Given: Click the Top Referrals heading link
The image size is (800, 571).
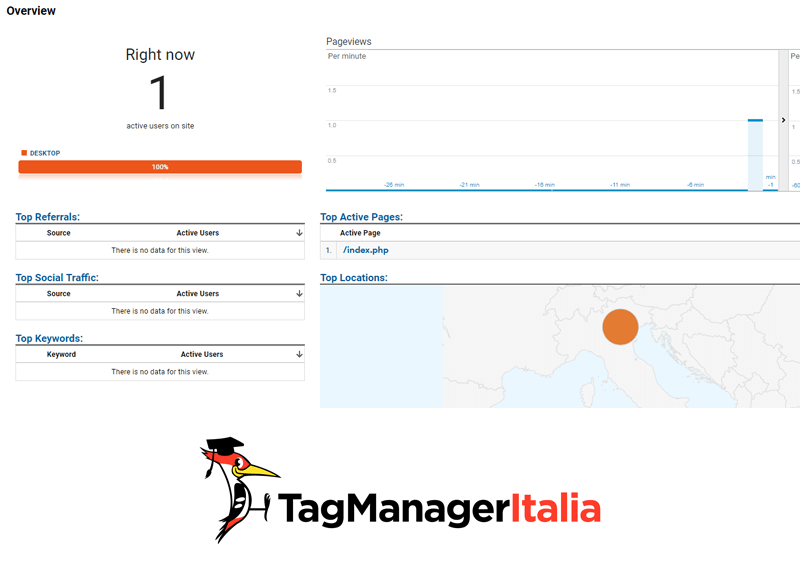Looking at the screenshot, I should [47, 217].
